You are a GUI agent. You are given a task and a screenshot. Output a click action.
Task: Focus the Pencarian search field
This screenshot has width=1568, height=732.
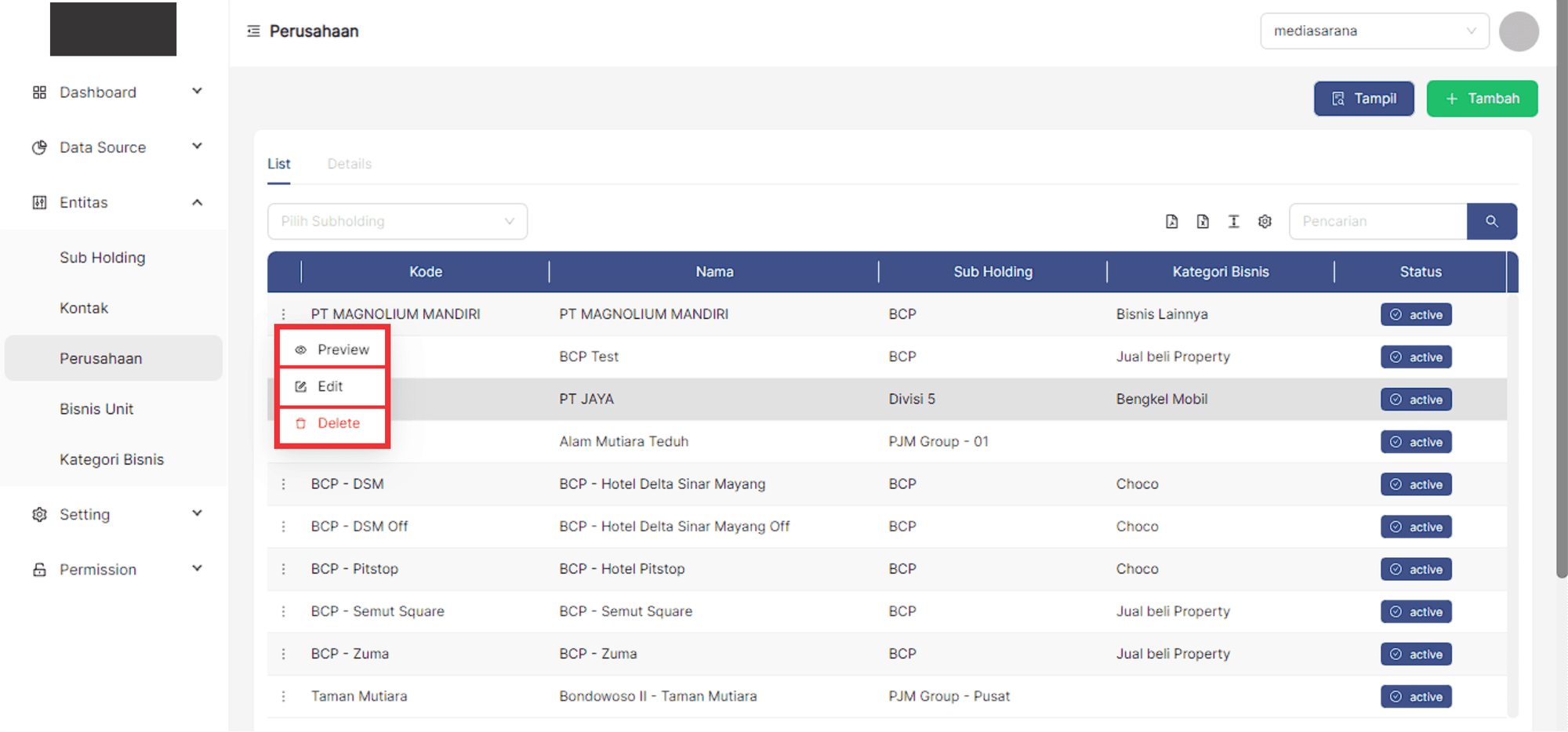pos(1377,222)
